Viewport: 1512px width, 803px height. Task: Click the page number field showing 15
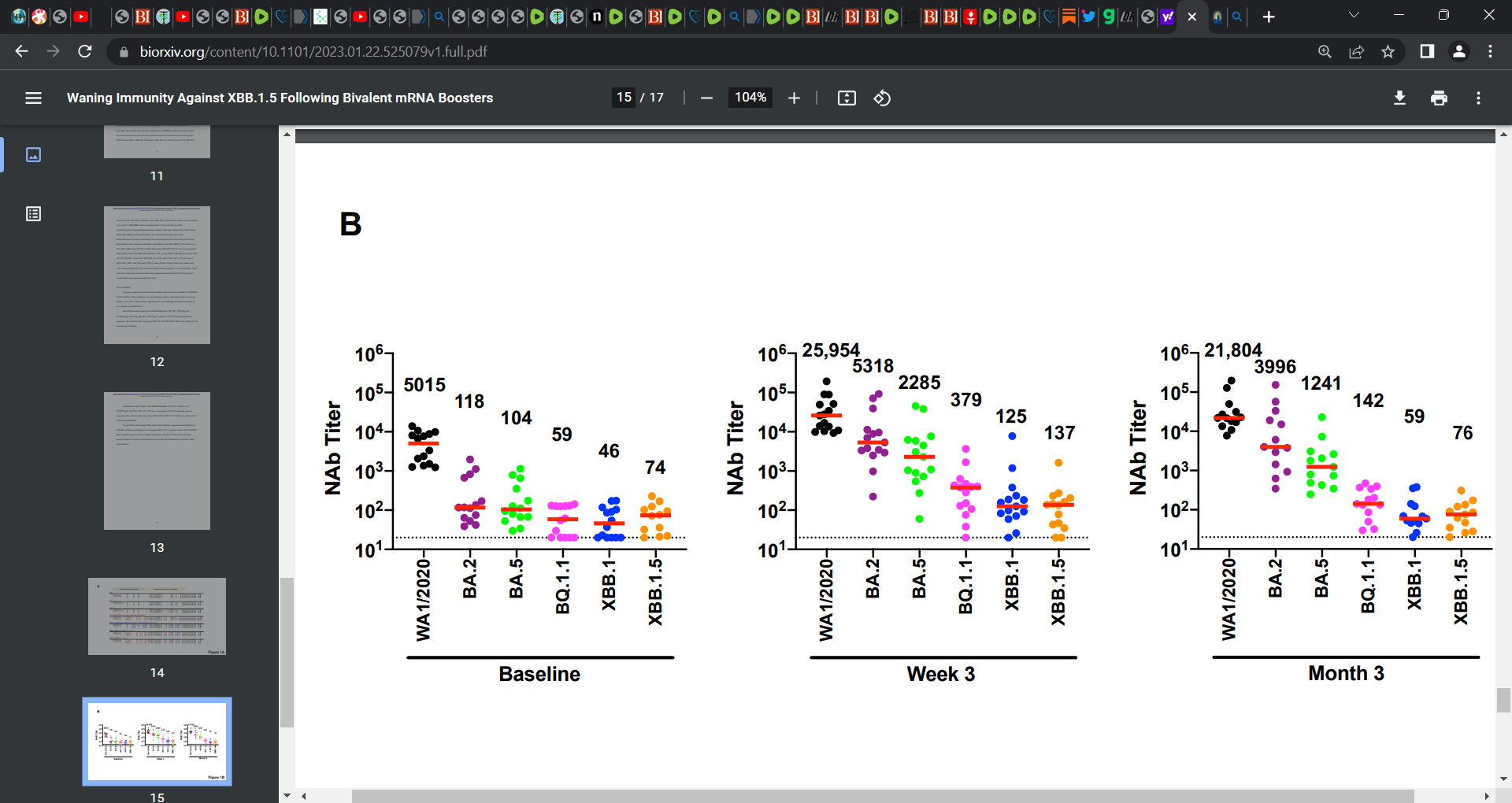(x=624, y=97)
